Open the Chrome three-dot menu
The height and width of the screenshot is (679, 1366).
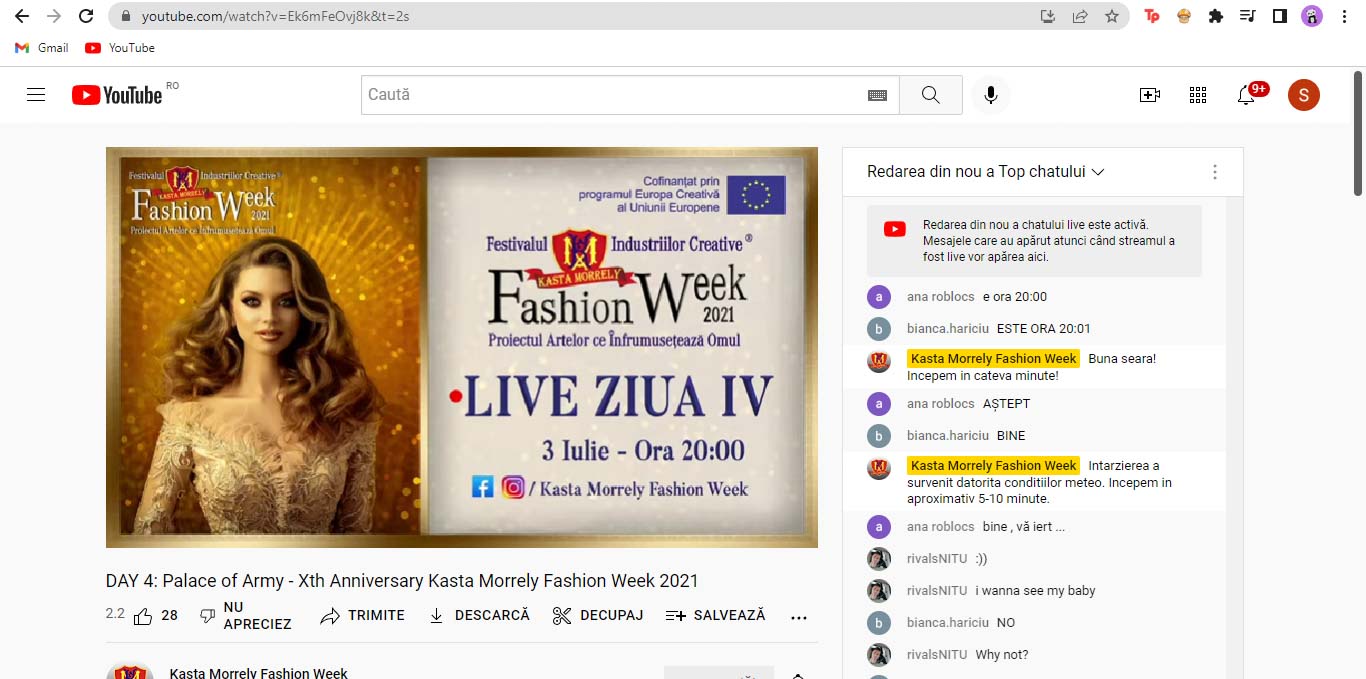click(1343, 16)
